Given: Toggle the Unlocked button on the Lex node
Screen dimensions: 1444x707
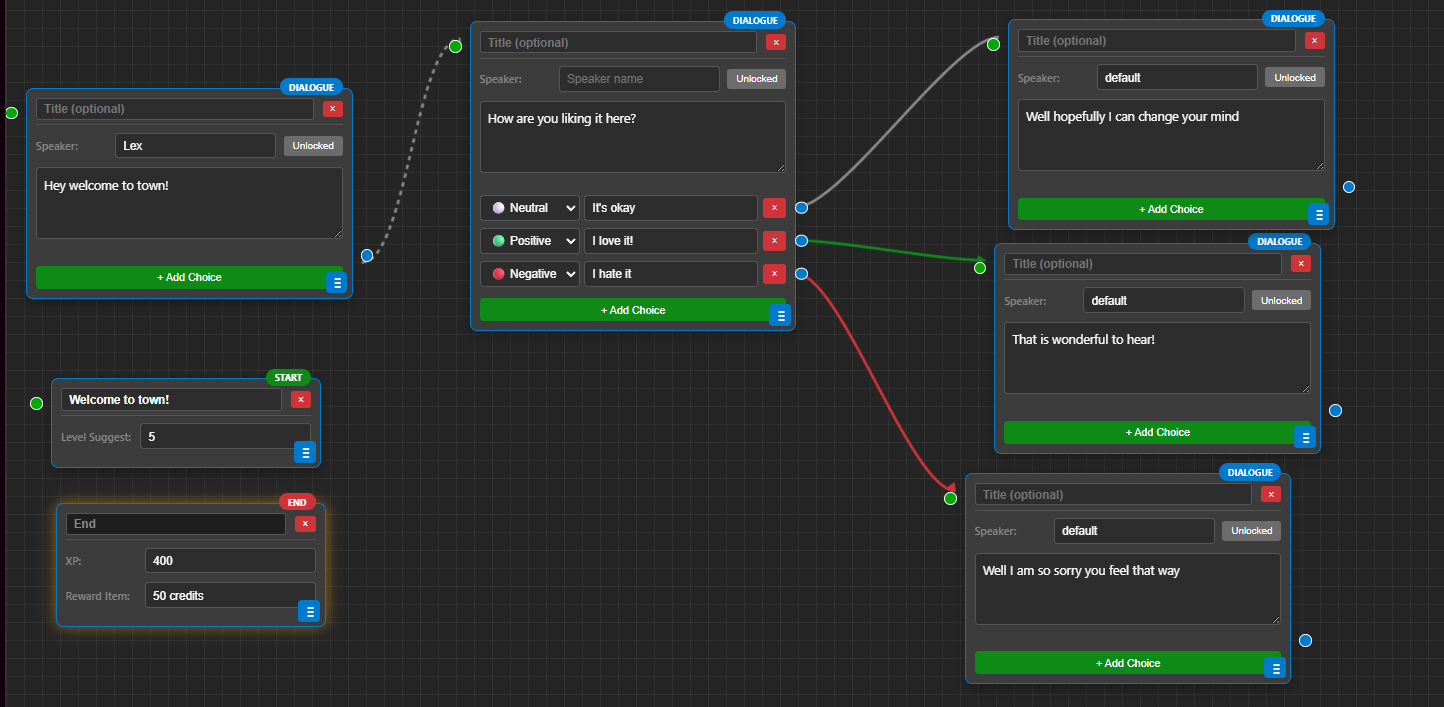Looking at the screenshot, I should coord(313,146).
